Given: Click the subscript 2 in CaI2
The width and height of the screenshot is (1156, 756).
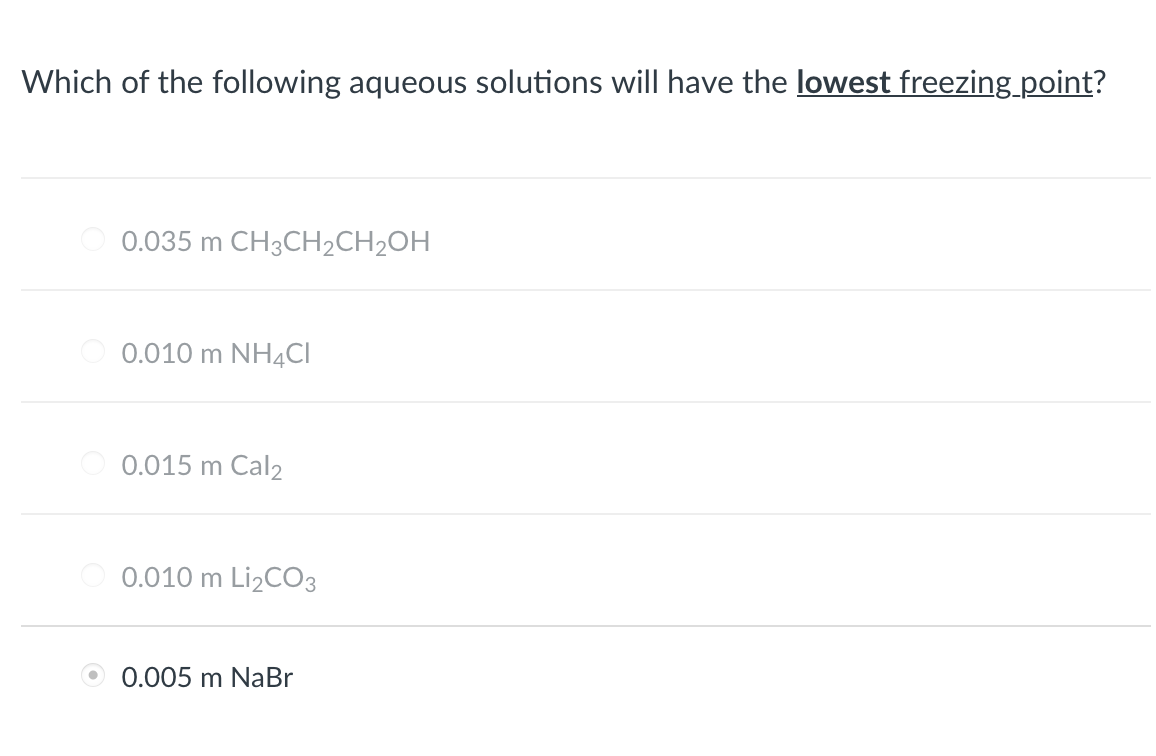Looking at the screenshot, I should pos(276,471).
